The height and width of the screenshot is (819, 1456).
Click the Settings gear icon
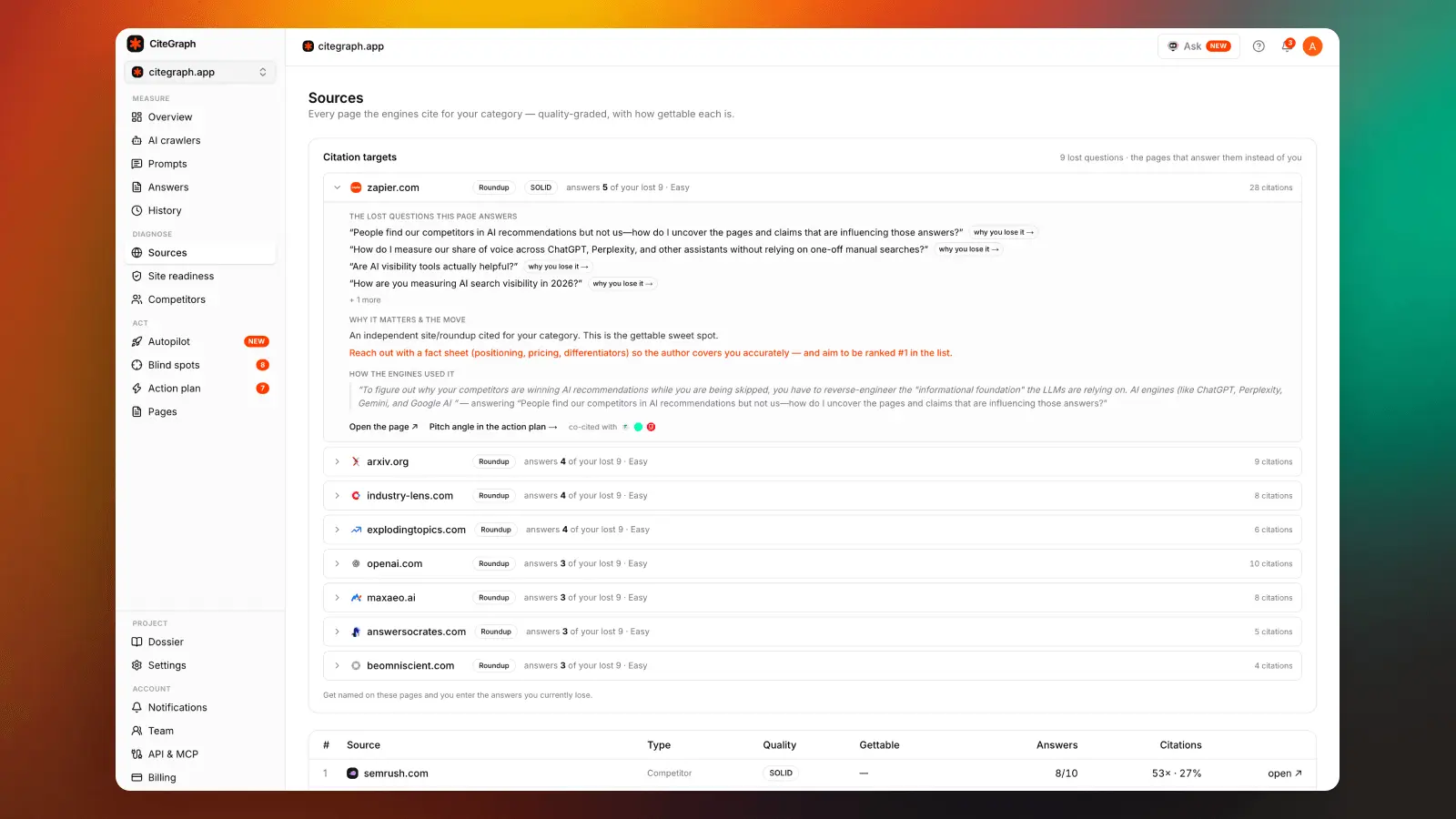point(136,665)
